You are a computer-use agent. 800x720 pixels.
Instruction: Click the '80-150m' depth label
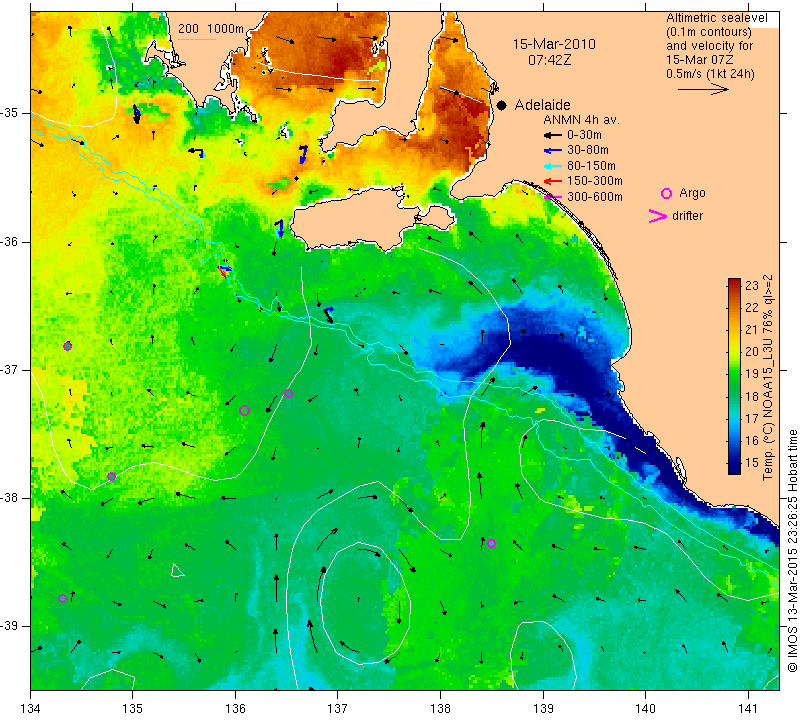point(591,166)
